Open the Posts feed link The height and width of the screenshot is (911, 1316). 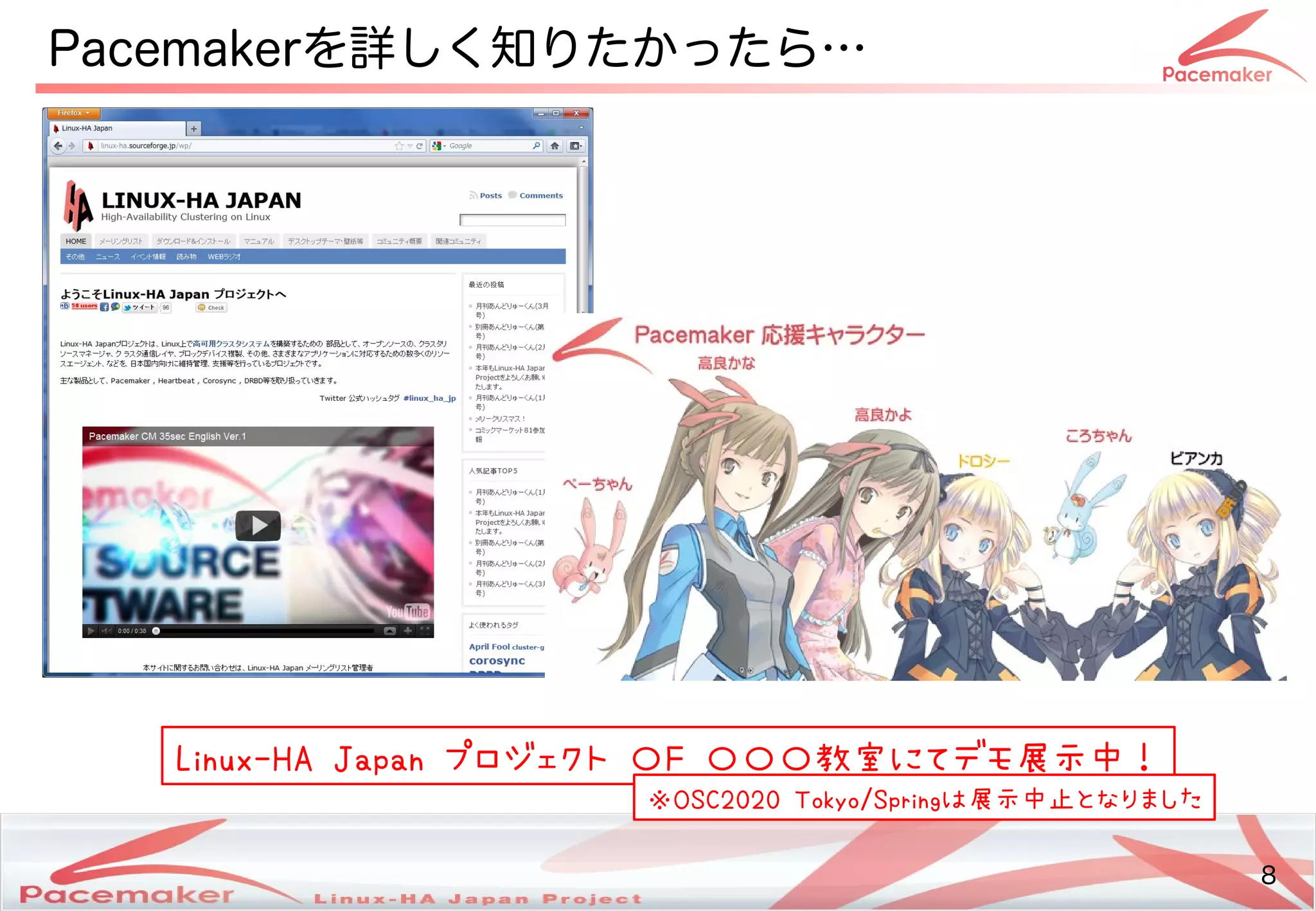pos(491,195)
